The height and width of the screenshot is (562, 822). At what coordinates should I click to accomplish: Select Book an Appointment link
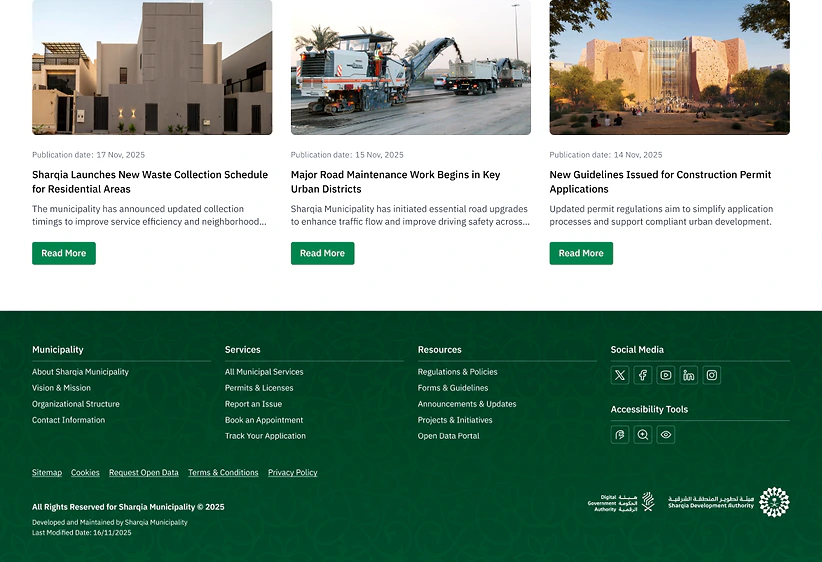coord(264,420)
